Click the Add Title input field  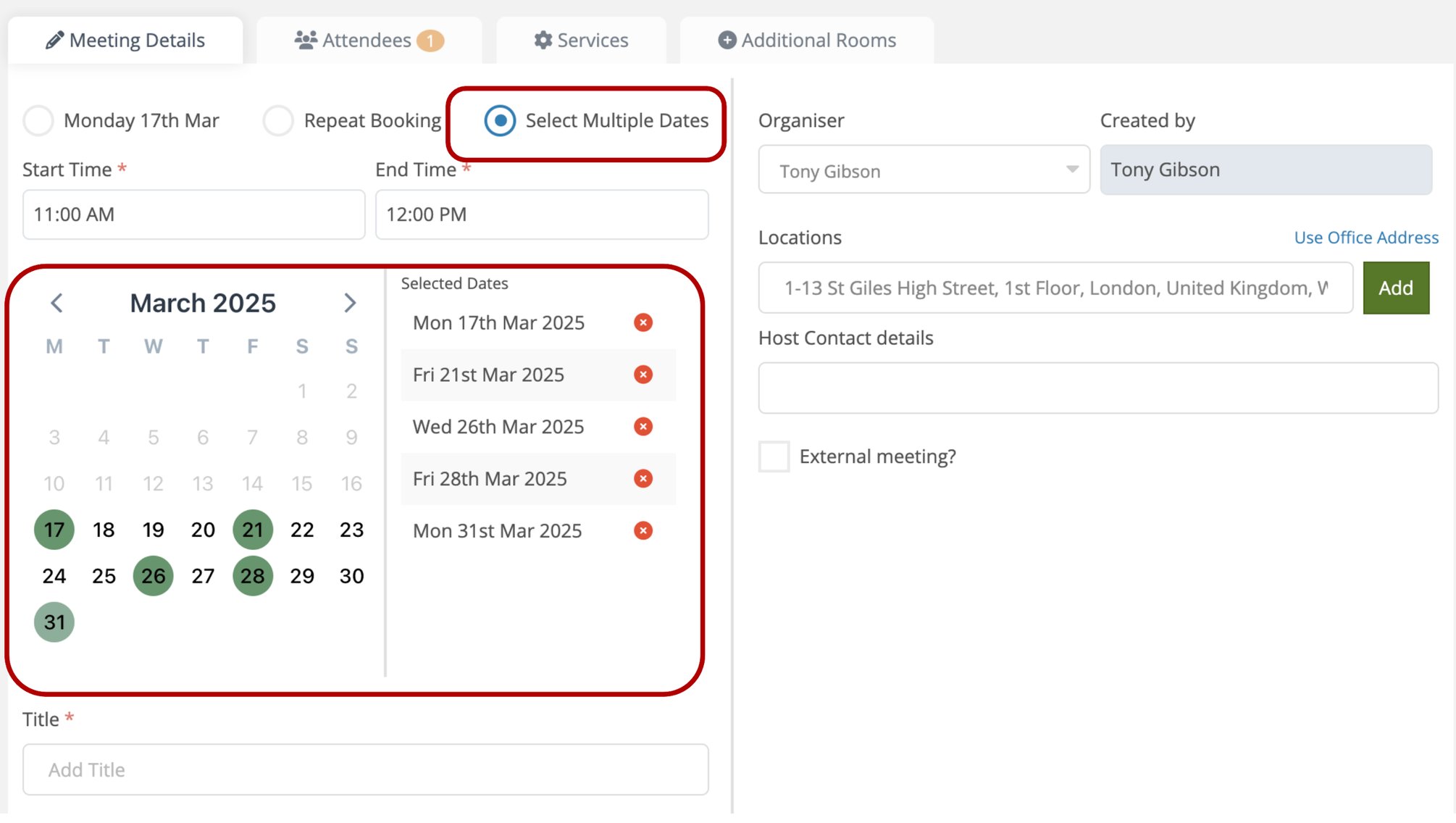tap(366, 769)
